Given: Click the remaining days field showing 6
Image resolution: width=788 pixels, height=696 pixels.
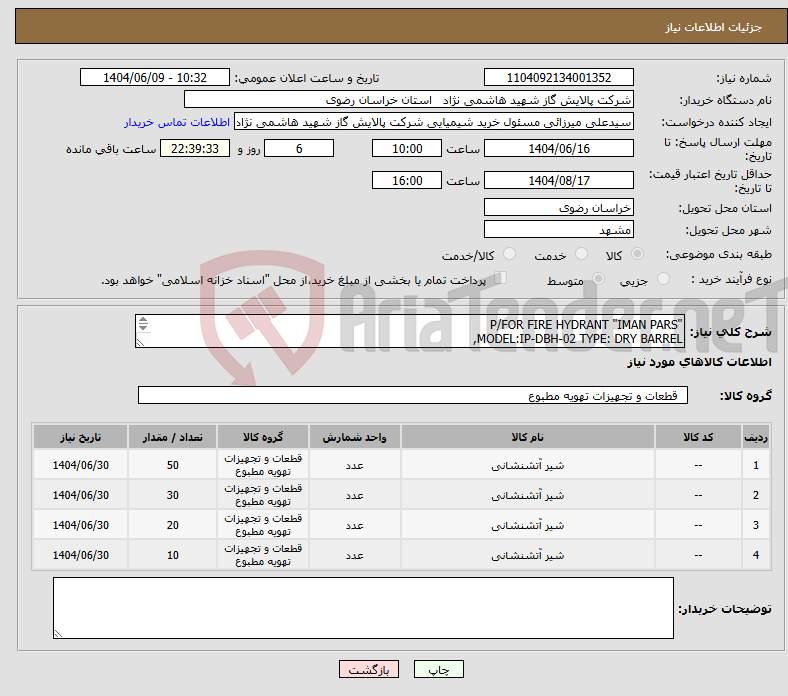Looking at the screenshot, I should tap(299, 148).
